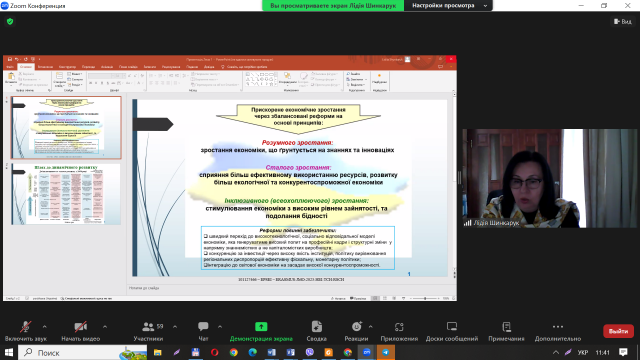Click the Вид view button
640x360 pixels.
click(x=623, y=21)
